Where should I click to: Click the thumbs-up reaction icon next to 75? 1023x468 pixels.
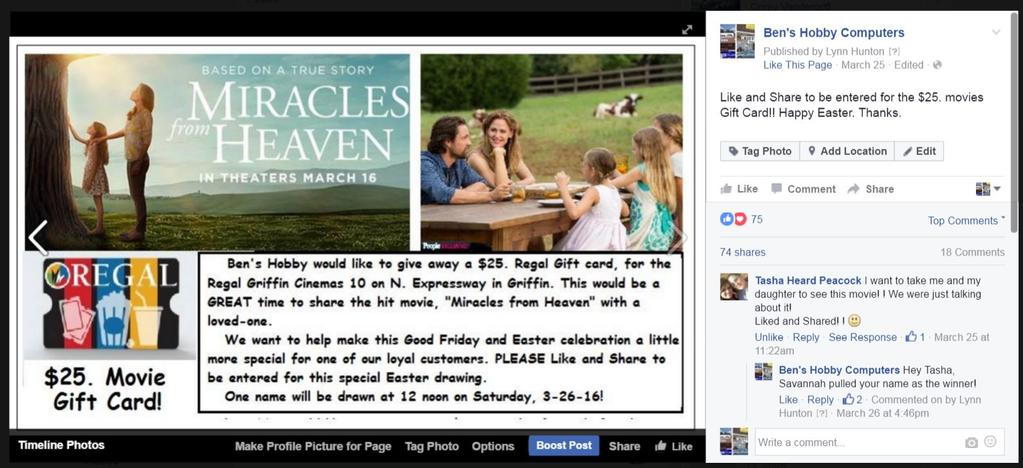coord(726,219)
